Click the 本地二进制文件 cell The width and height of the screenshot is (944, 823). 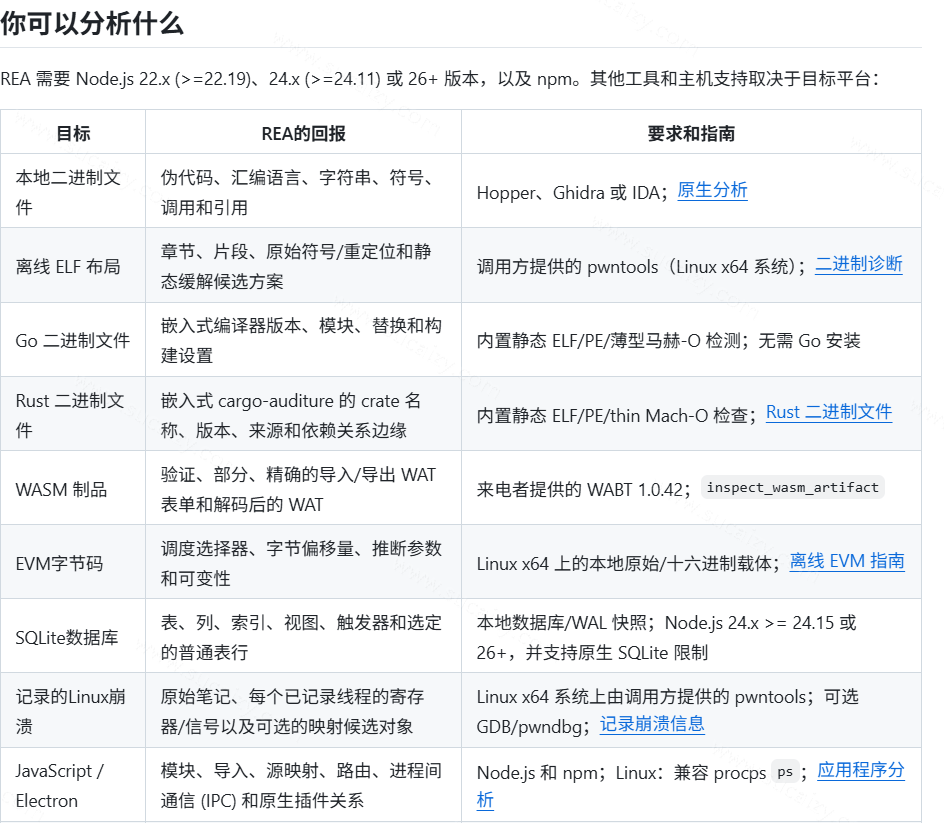73,191
